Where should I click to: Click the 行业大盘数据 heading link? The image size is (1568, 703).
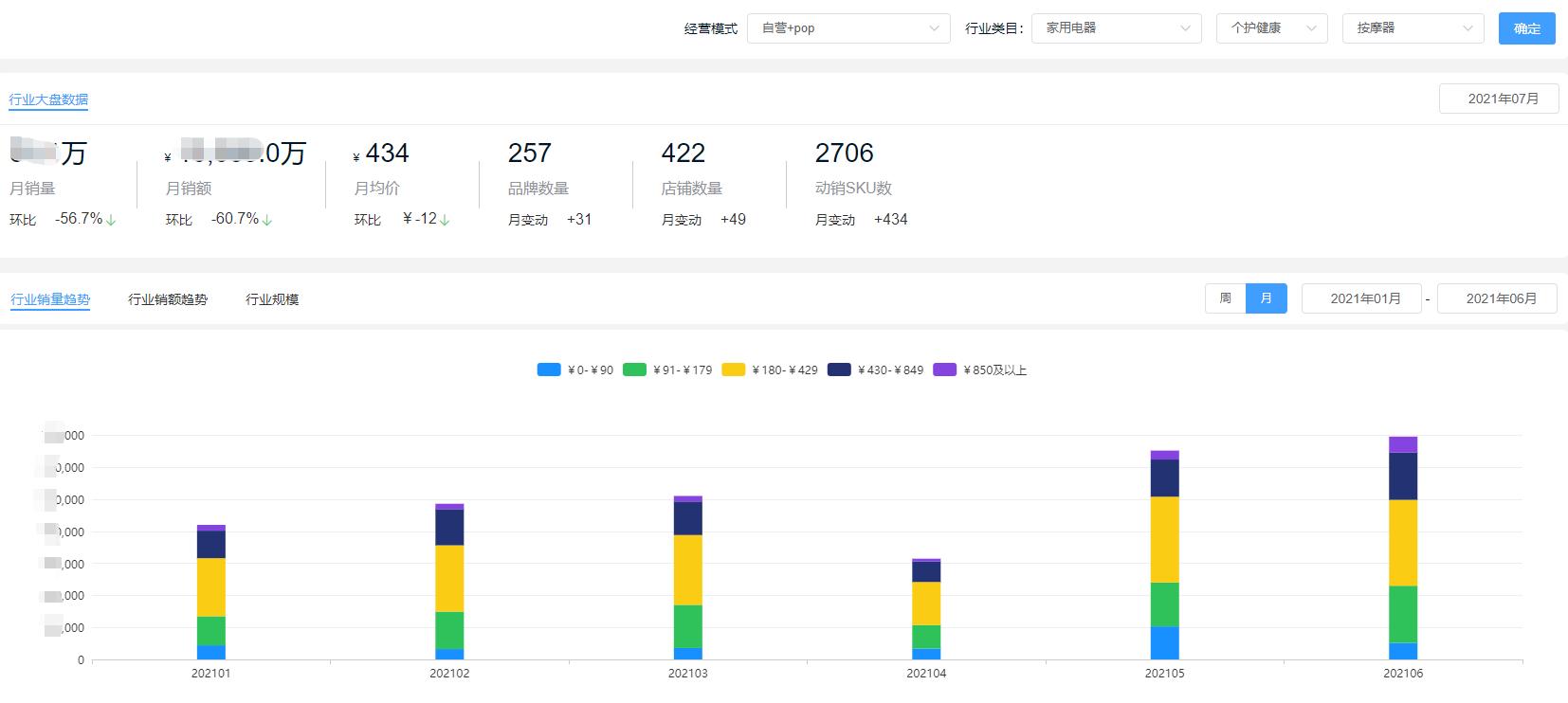pyautogui.click(x=48, y=99)
